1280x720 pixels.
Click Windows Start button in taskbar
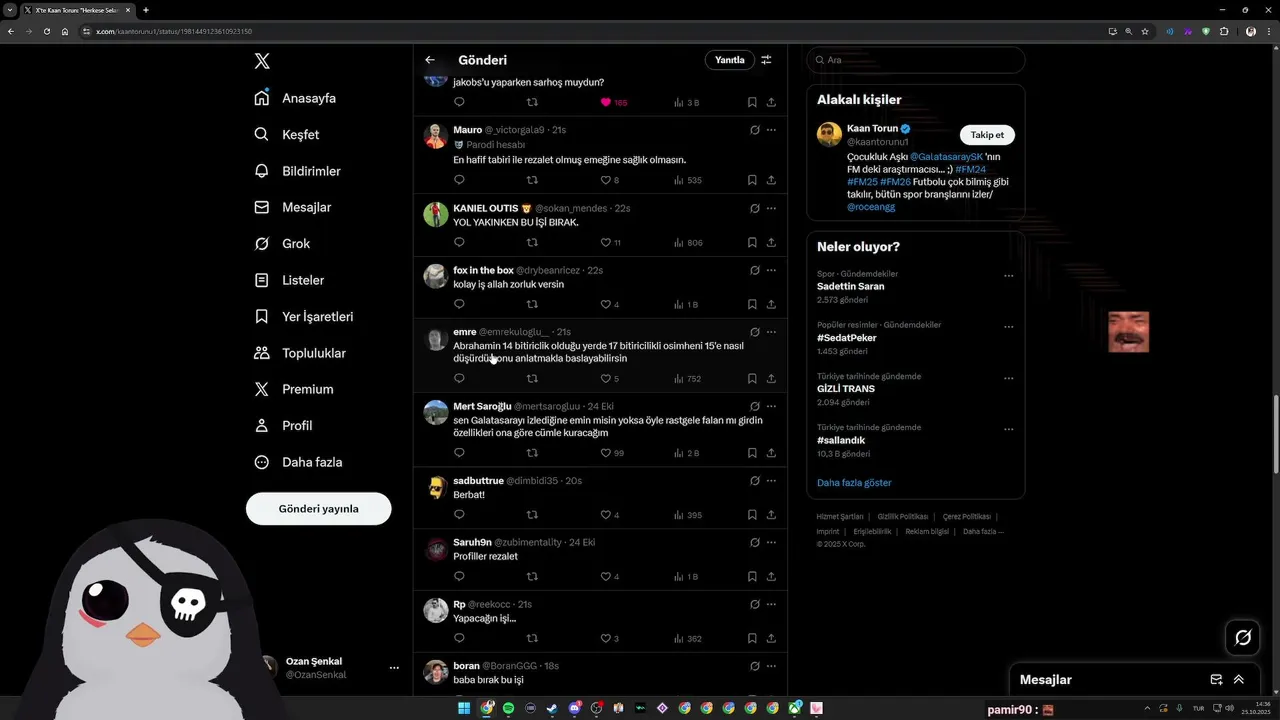(464, 708)
